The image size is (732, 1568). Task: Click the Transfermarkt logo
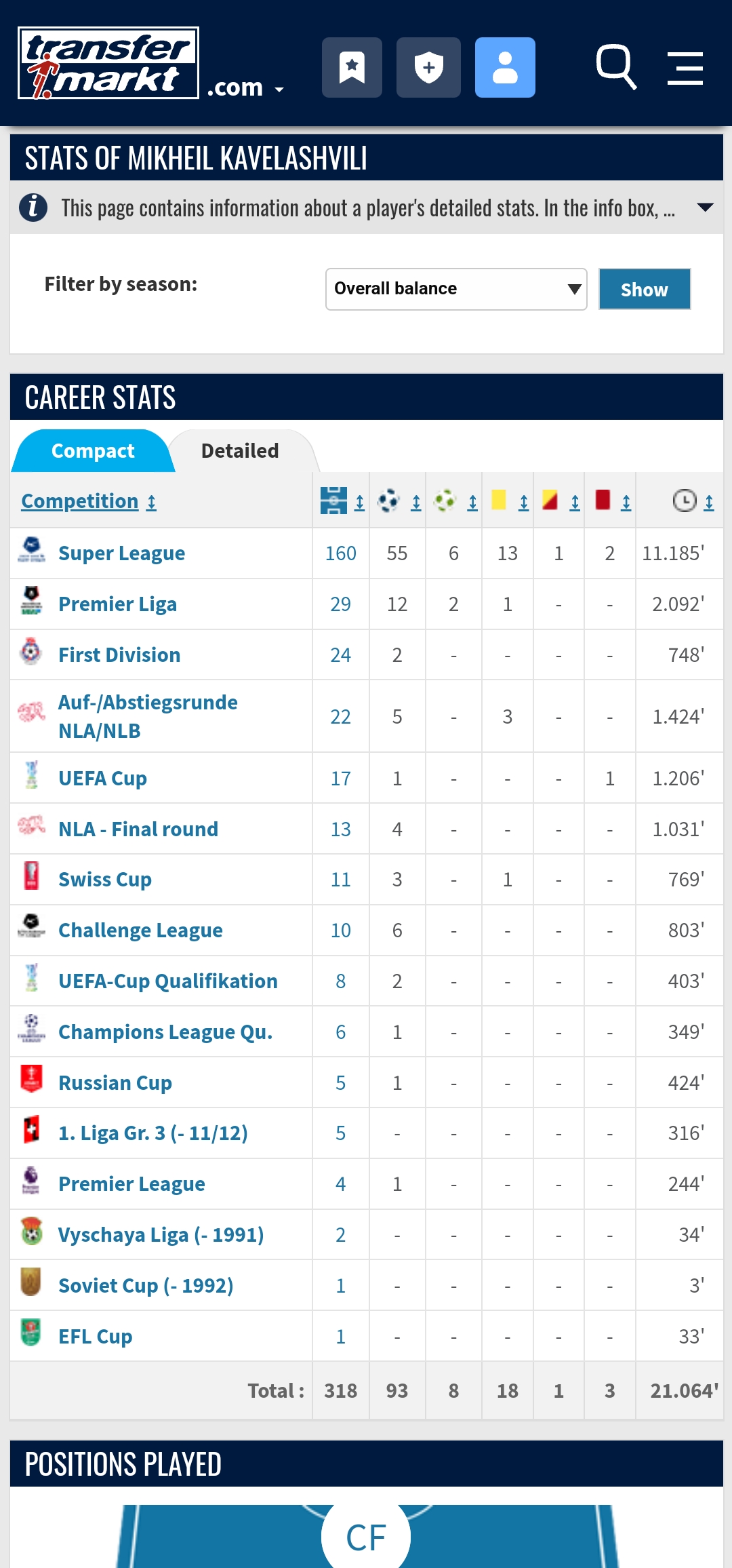click(108, 63)
